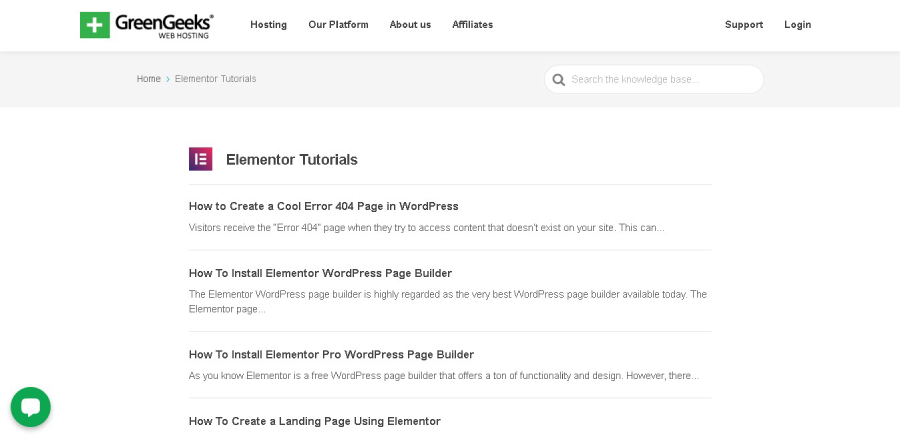Open the About us menu
This screenshot has height=437, width=900.
click(410, 25)
